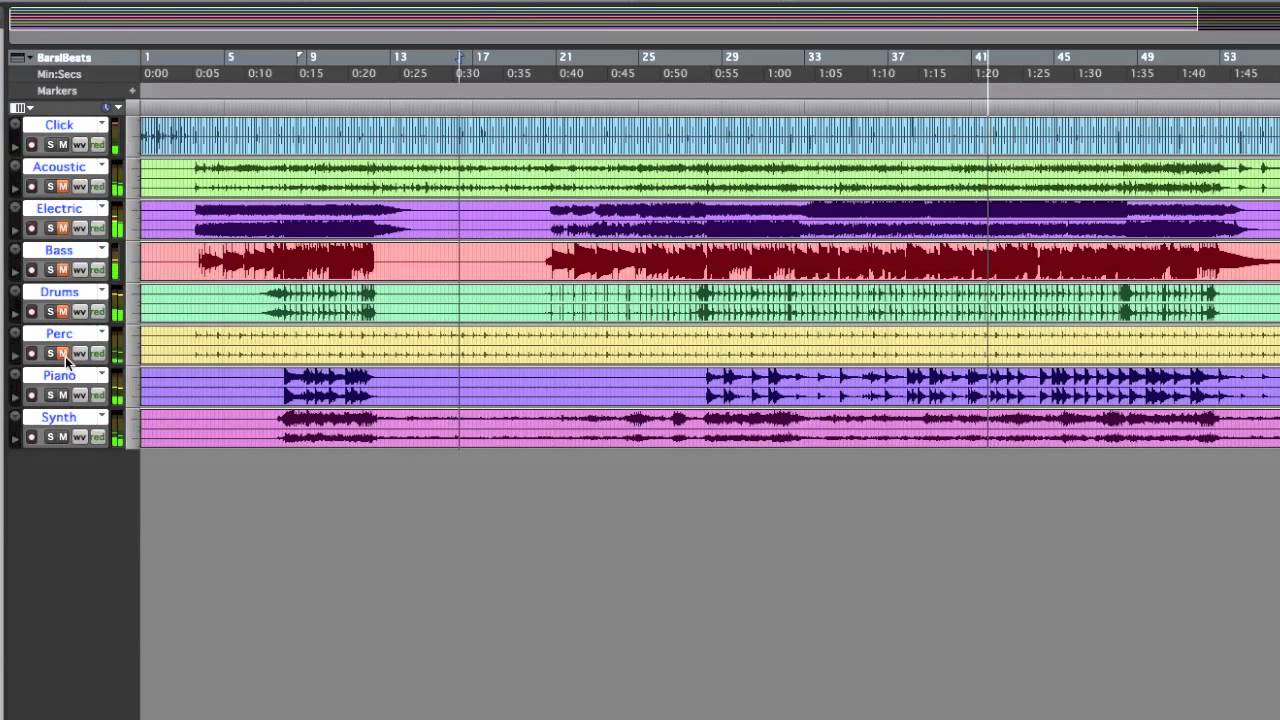Image resolution: width=1280 pixels, height=720 pixels.
Task: Open waveform view selector on Synth track
Action: click(79, 437)
